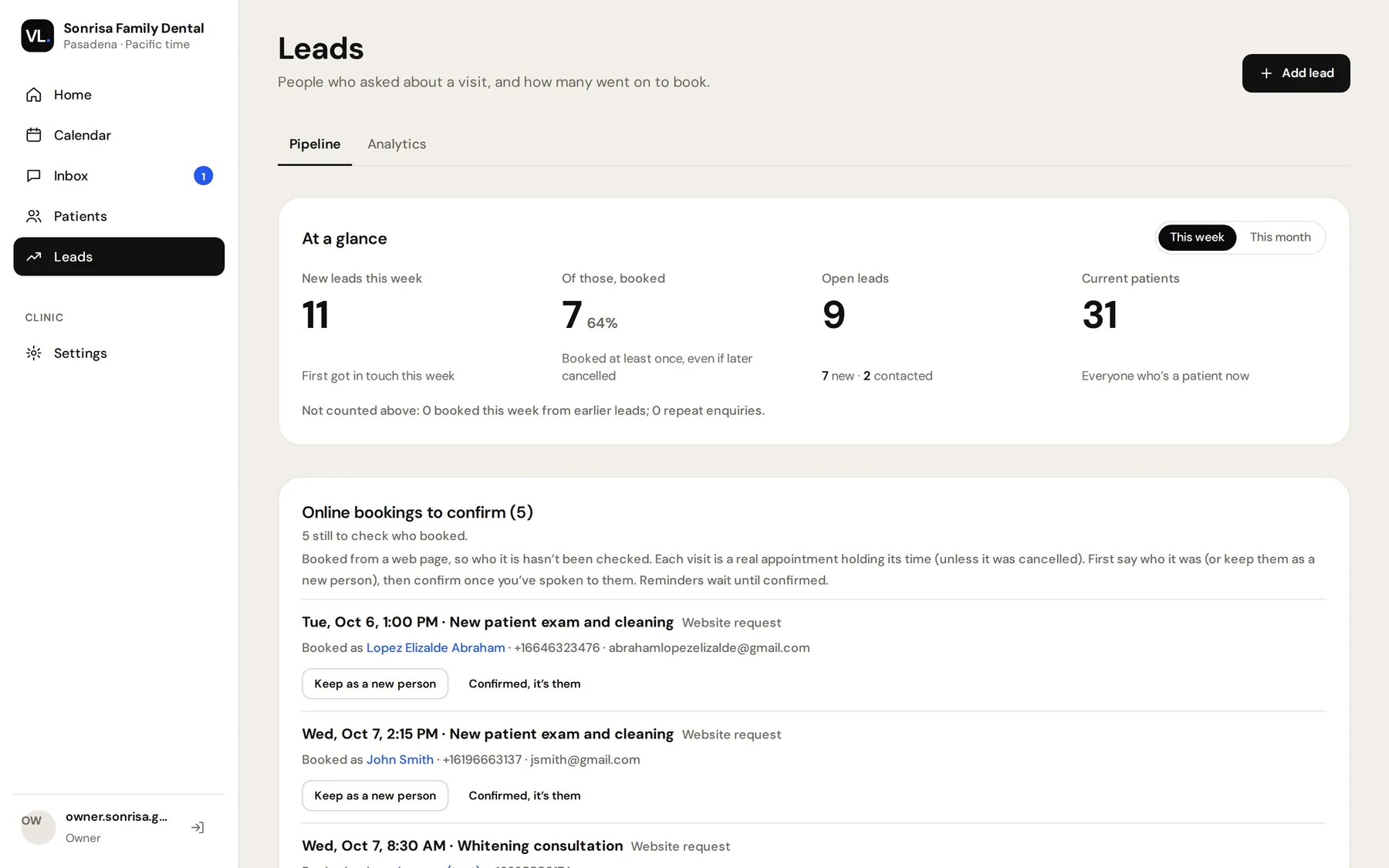Click the Settings gear icon

pos(33,353)
